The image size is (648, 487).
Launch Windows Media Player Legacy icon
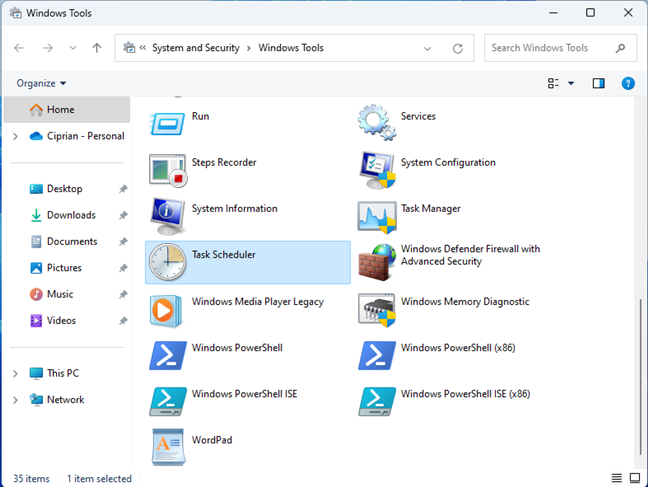point(166,310)
